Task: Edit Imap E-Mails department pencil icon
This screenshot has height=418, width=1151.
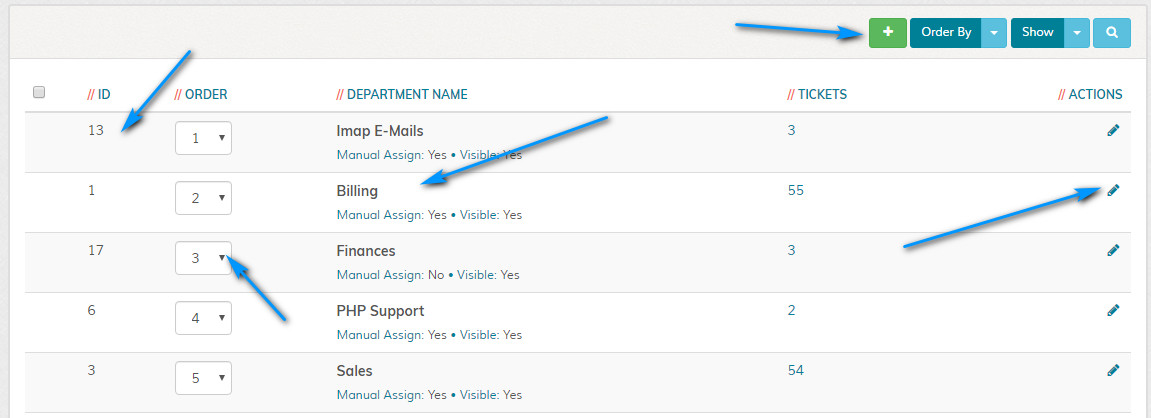Action: point(1113,130)
